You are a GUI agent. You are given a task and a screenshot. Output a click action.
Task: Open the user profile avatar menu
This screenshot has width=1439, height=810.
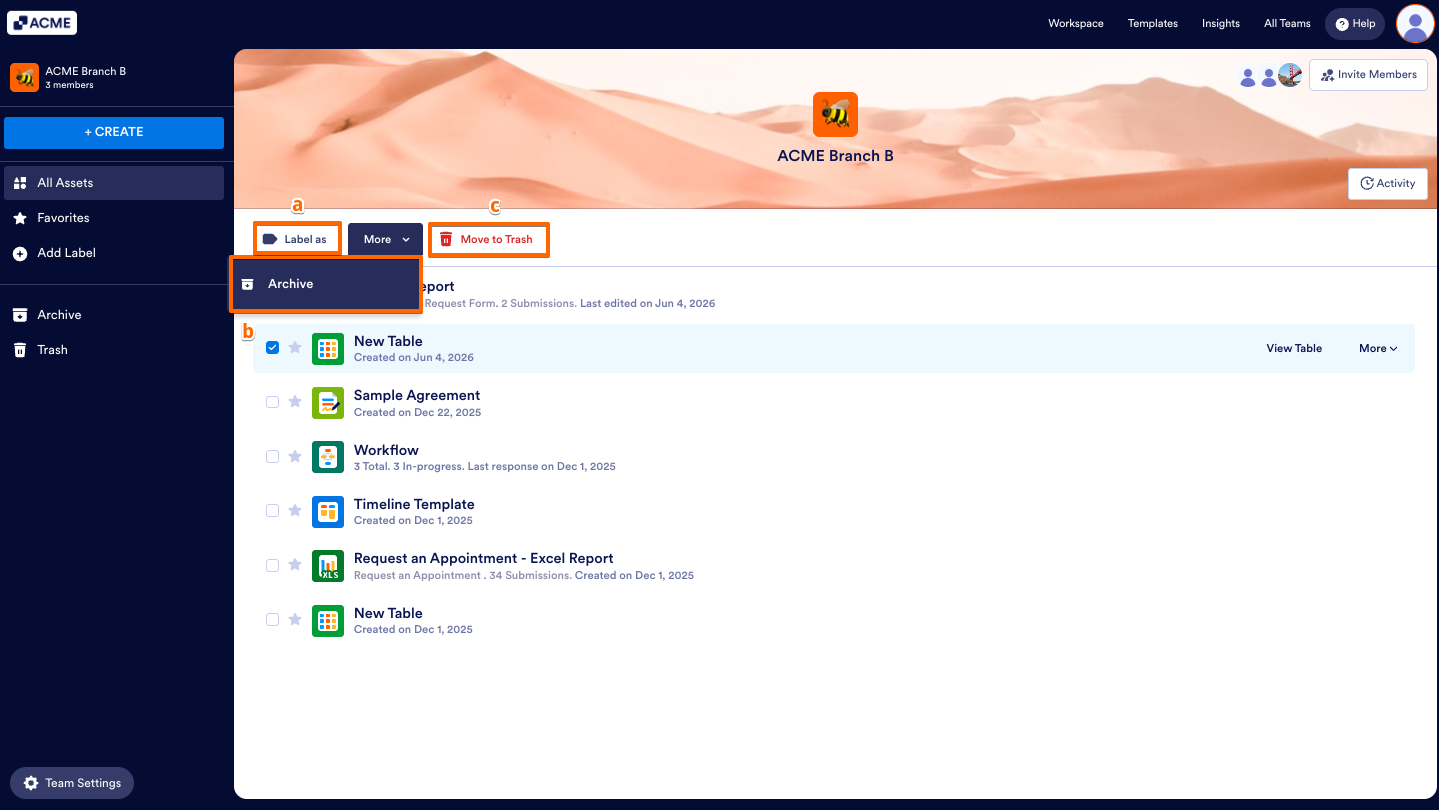1415,23
